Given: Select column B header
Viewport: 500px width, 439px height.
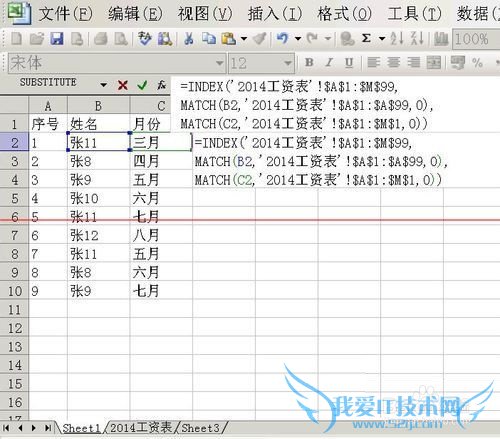Looking at the screenshot, I should (x=98, y=106).
